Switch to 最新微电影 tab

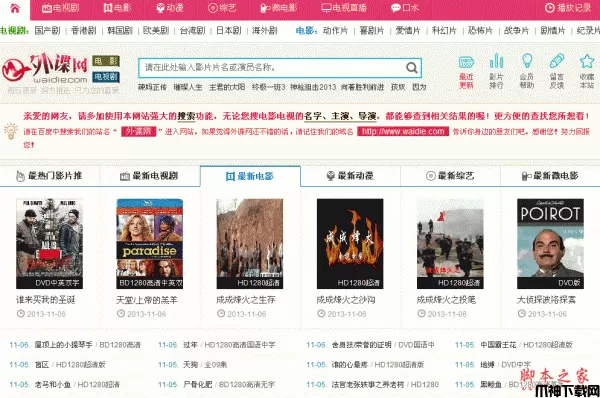pos(550,176)
